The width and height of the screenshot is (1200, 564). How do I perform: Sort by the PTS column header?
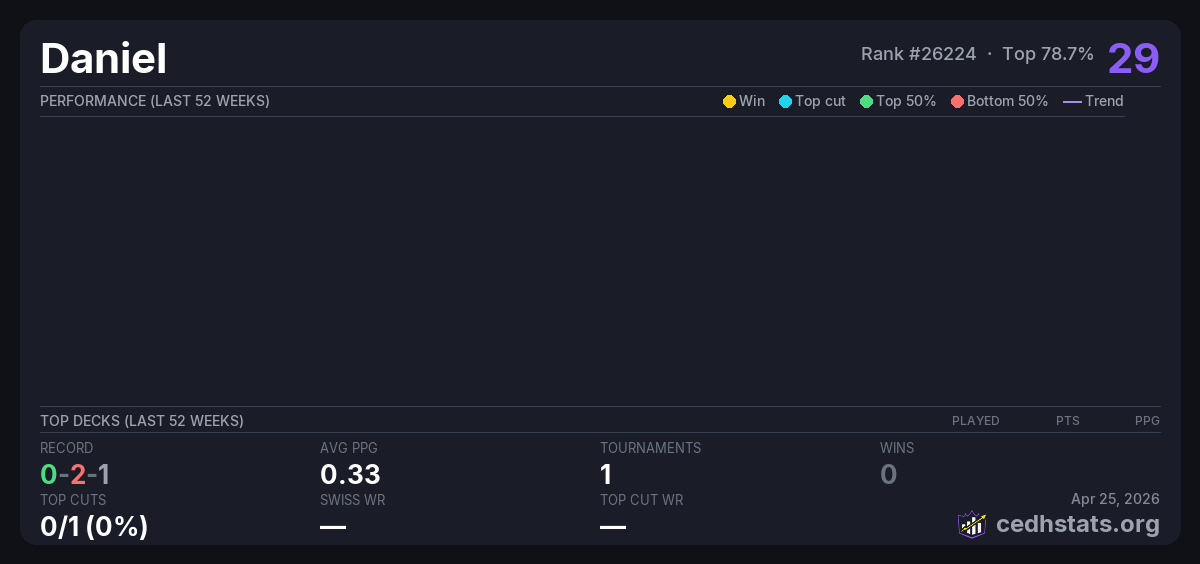click(1067, 421)
